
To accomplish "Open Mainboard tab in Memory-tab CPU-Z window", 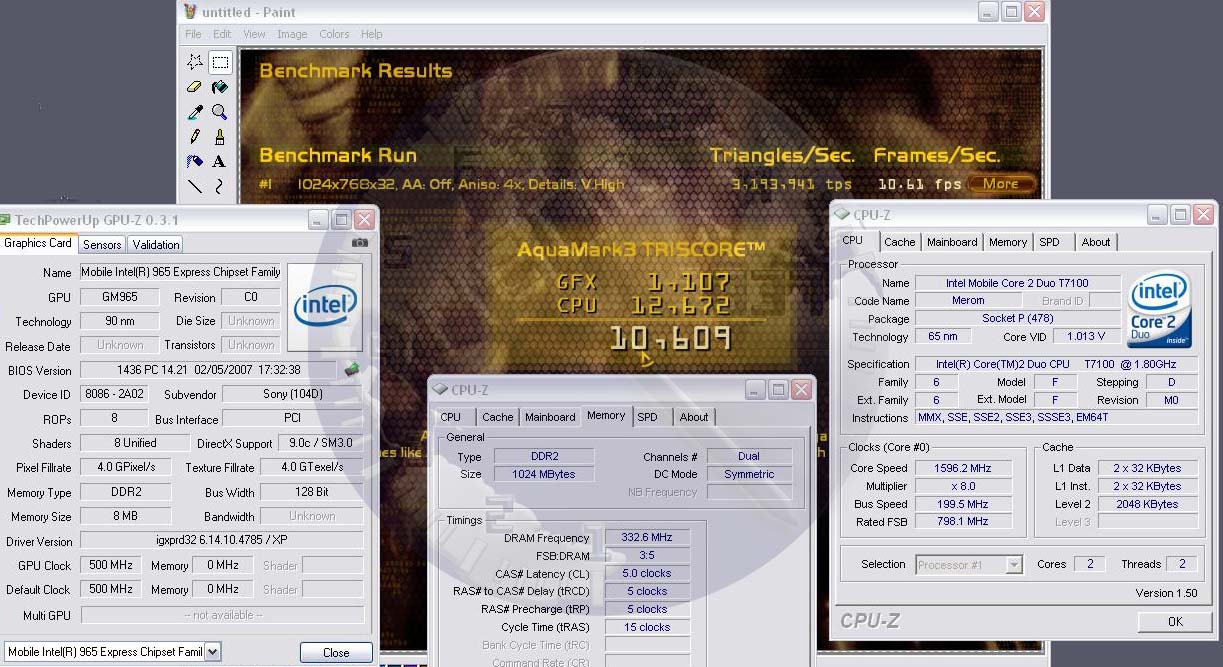I will coord(550,417).
